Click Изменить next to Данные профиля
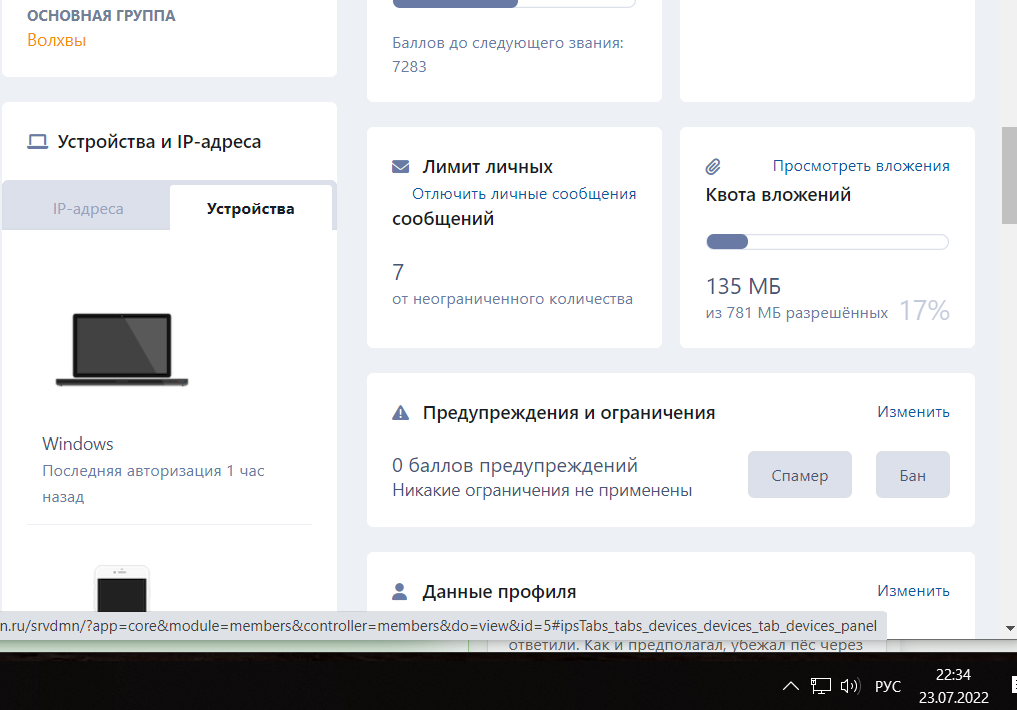 913,591
